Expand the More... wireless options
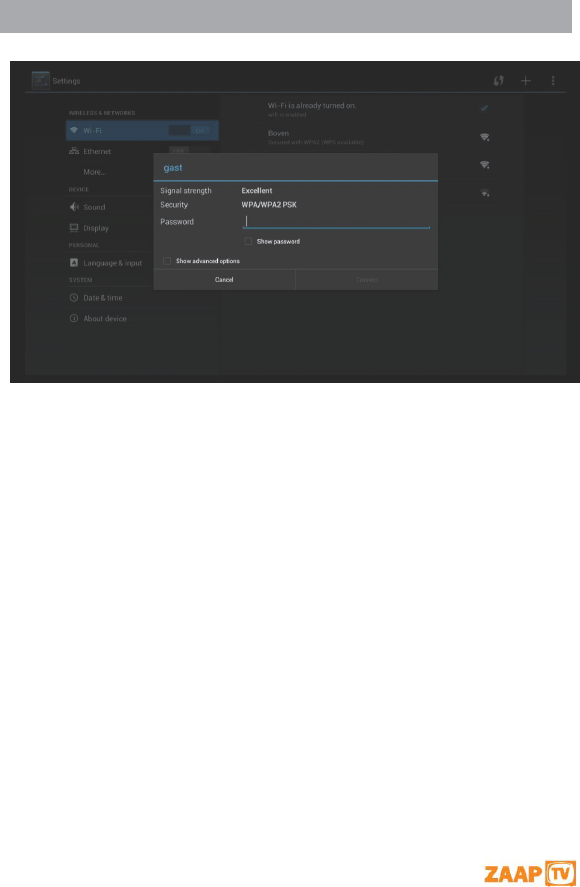The width and height of the screenshot is (580, 887). pyautogui.click(x=94, y=172)
